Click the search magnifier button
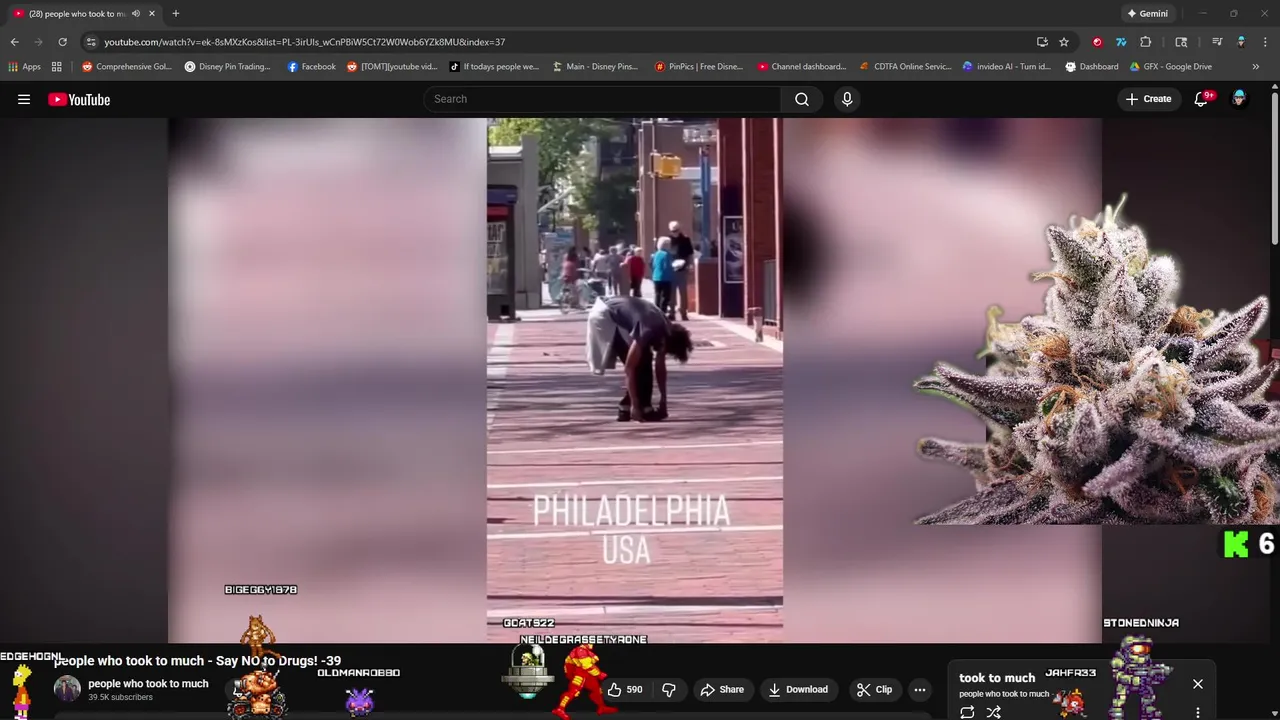The image size is (1280, 720). tap(802, 99)
